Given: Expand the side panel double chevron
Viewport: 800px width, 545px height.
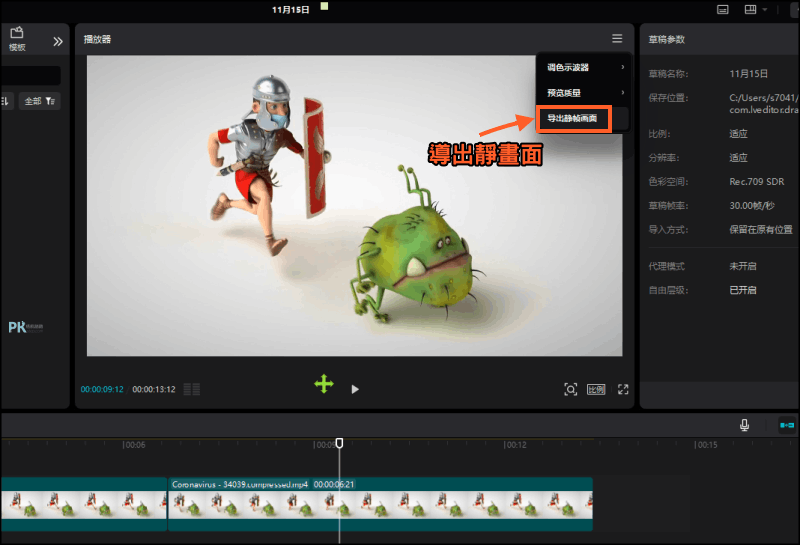Looking at the screenshot, I should coord(58,41).
